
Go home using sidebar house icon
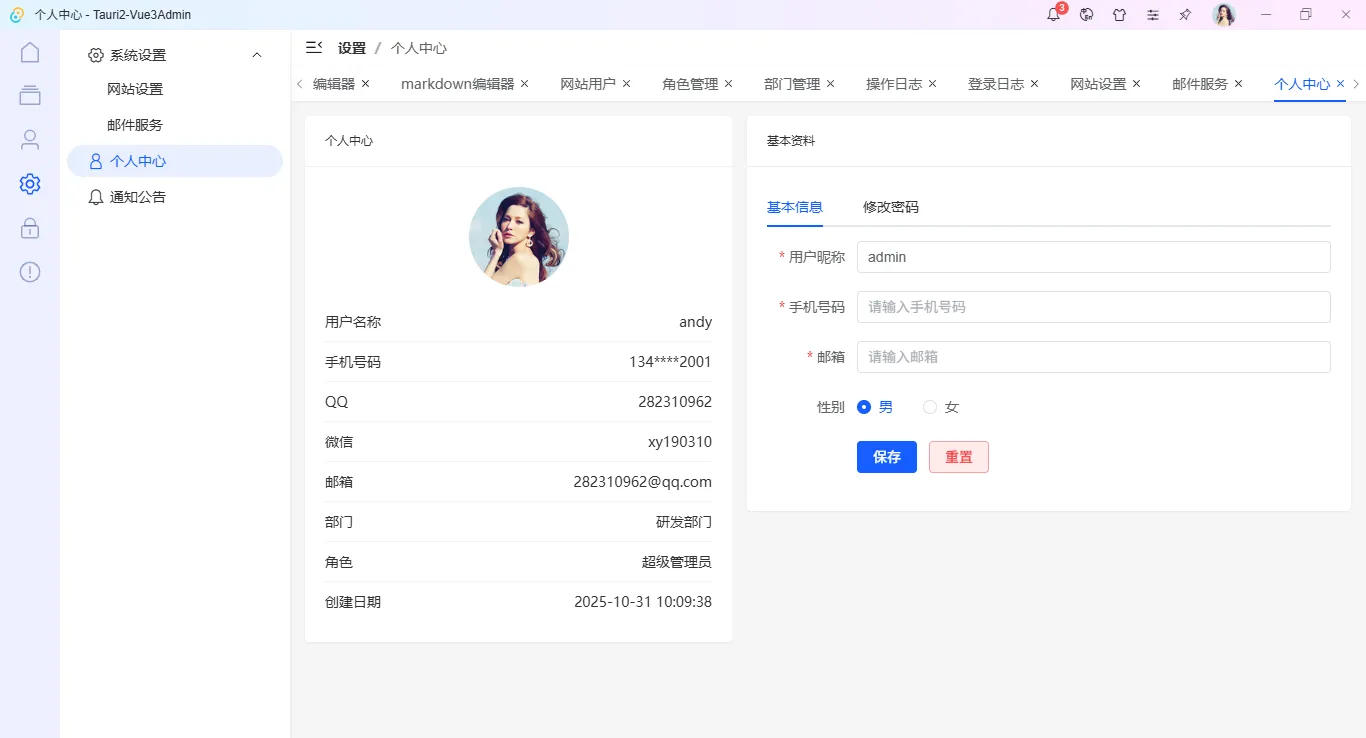pos(29,51)
